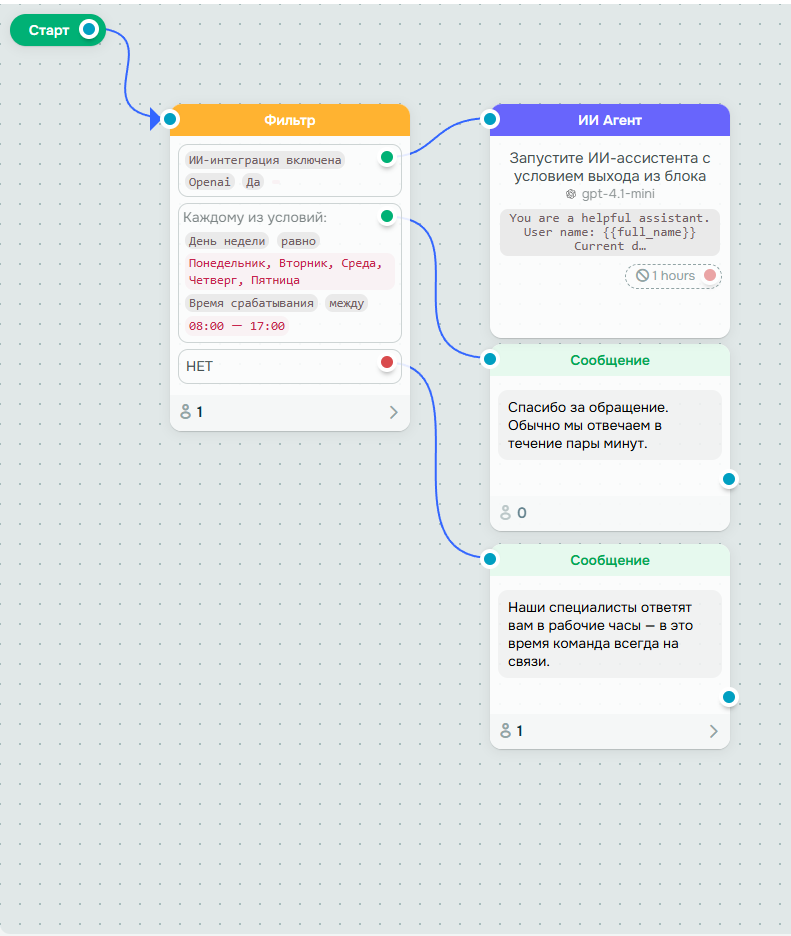Click input port of second Сообщение block

click(x=490, y=559)
